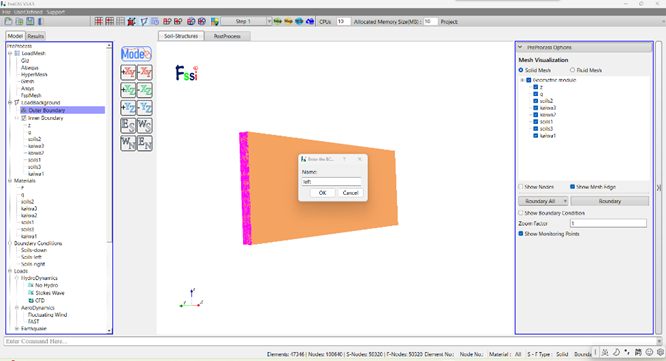
Task: Toggle Show Boundary Condition checkbox
Action: click(521, 213)
